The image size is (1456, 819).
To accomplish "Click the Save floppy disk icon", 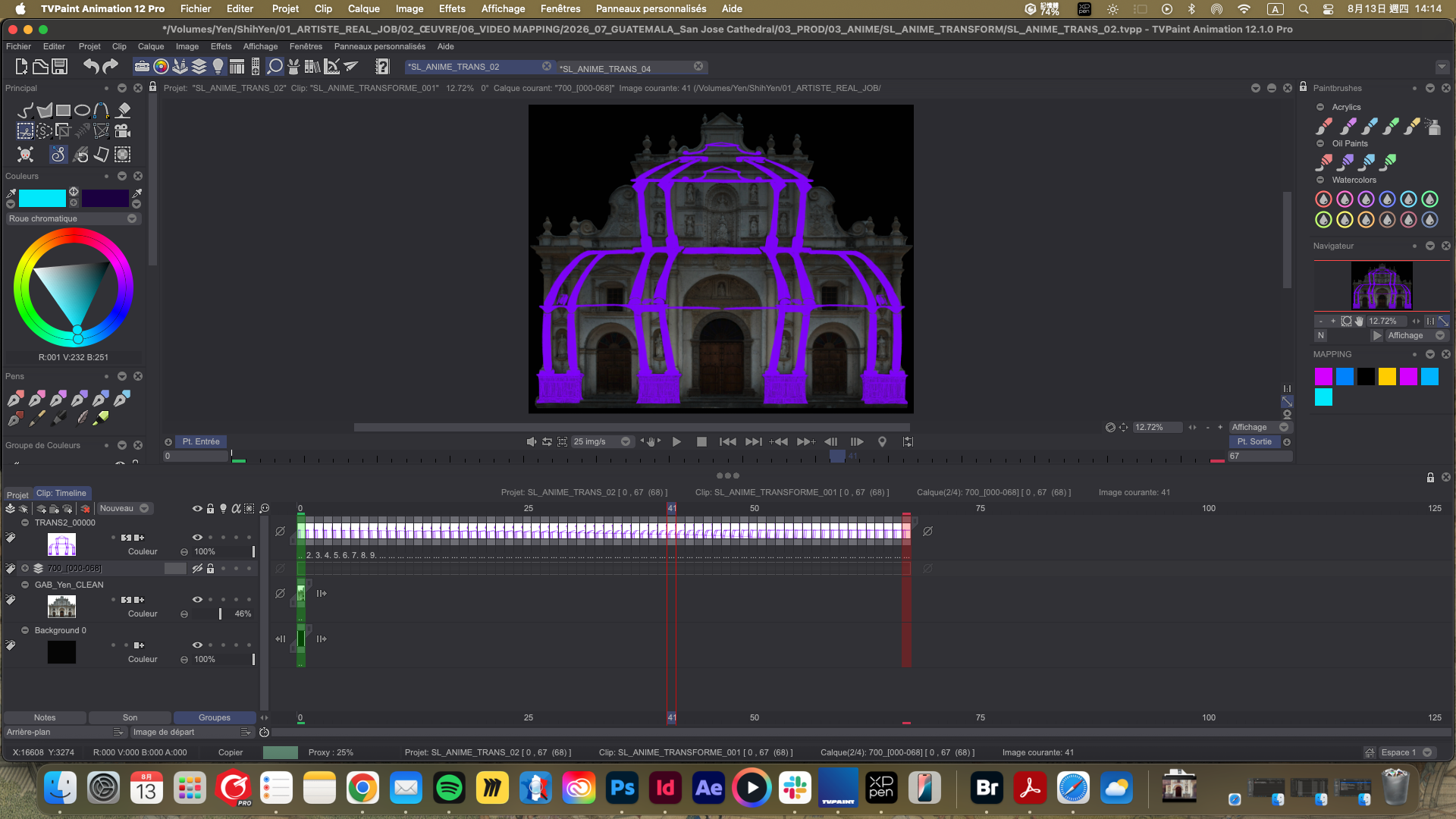I will click(x=60, y=67).
